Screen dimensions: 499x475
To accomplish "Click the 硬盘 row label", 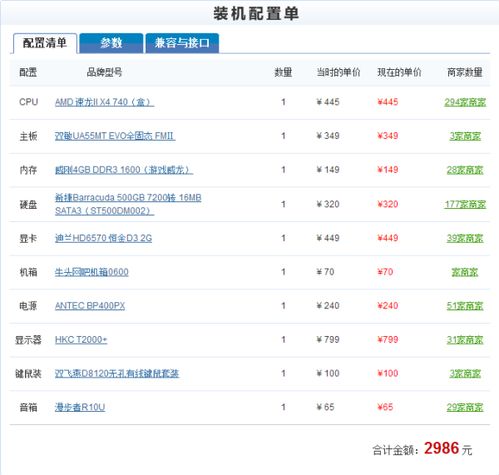I will 28,204.
